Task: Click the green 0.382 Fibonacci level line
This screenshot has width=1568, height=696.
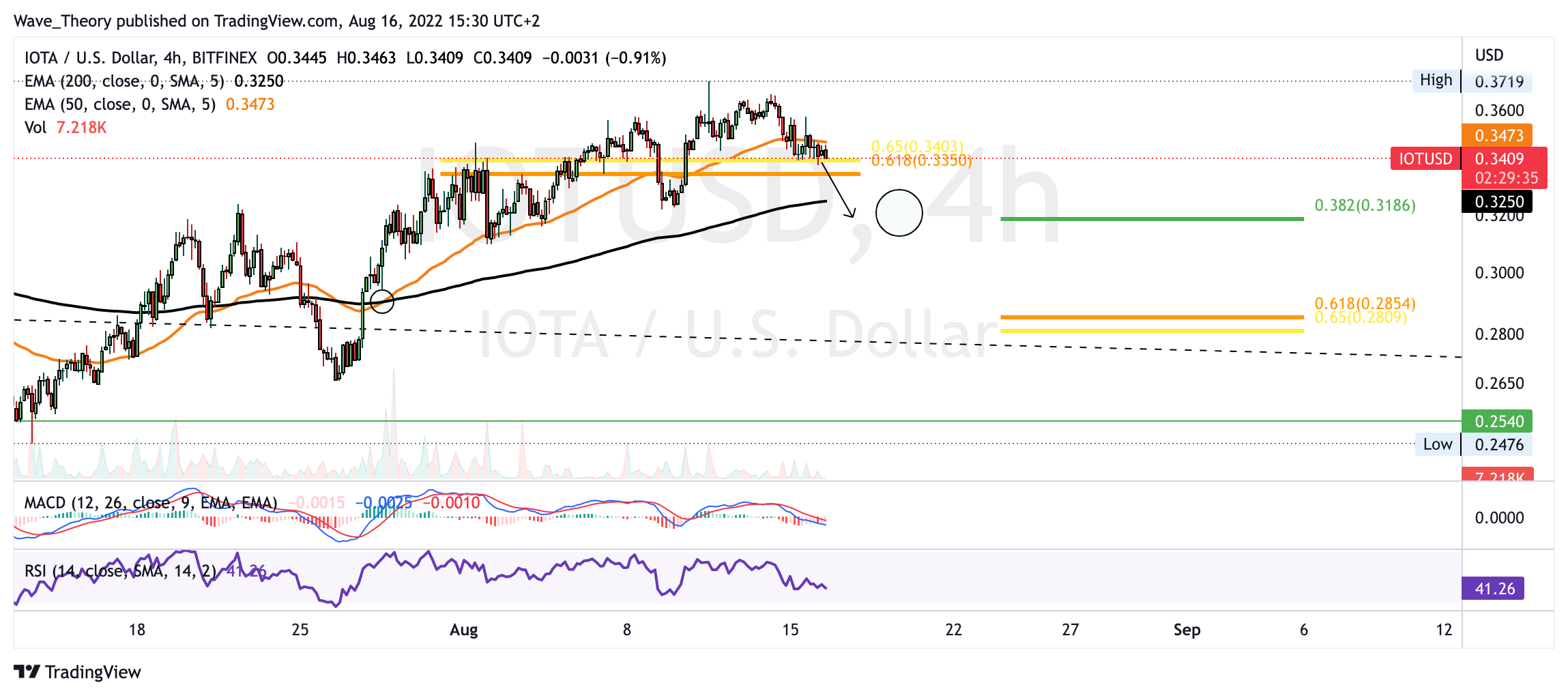Action: [x=1152, y=219]
